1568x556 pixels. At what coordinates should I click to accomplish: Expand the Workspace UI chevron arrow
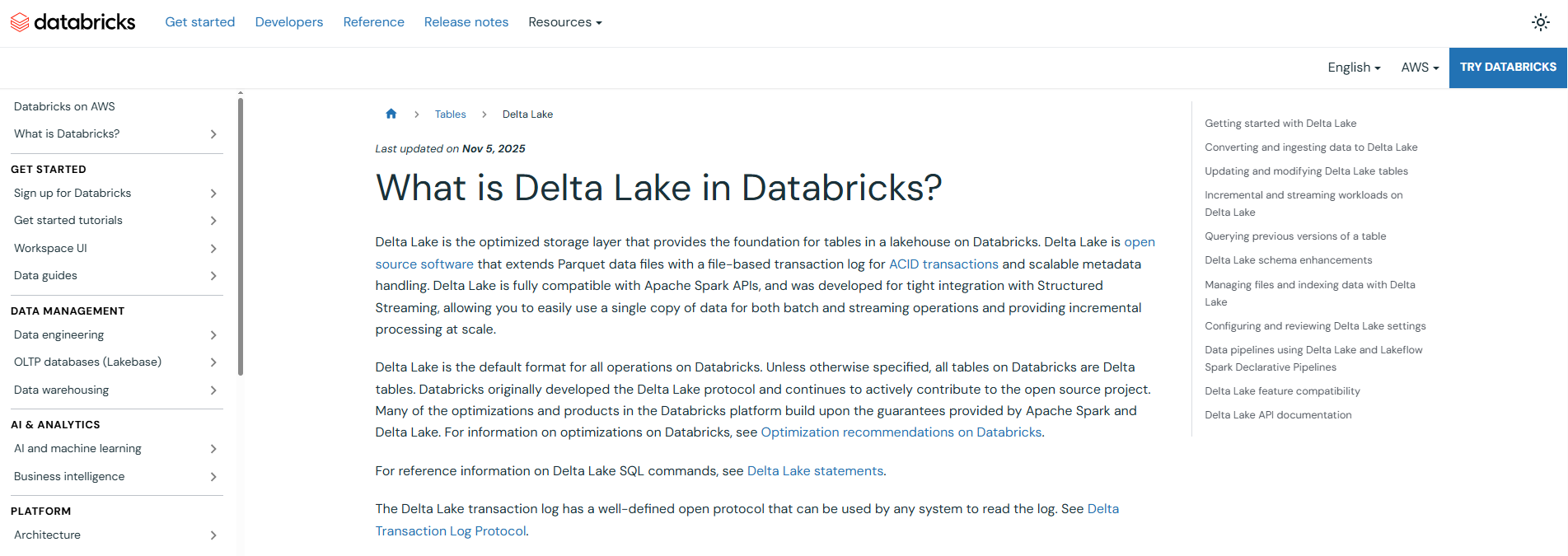(213, 249)
